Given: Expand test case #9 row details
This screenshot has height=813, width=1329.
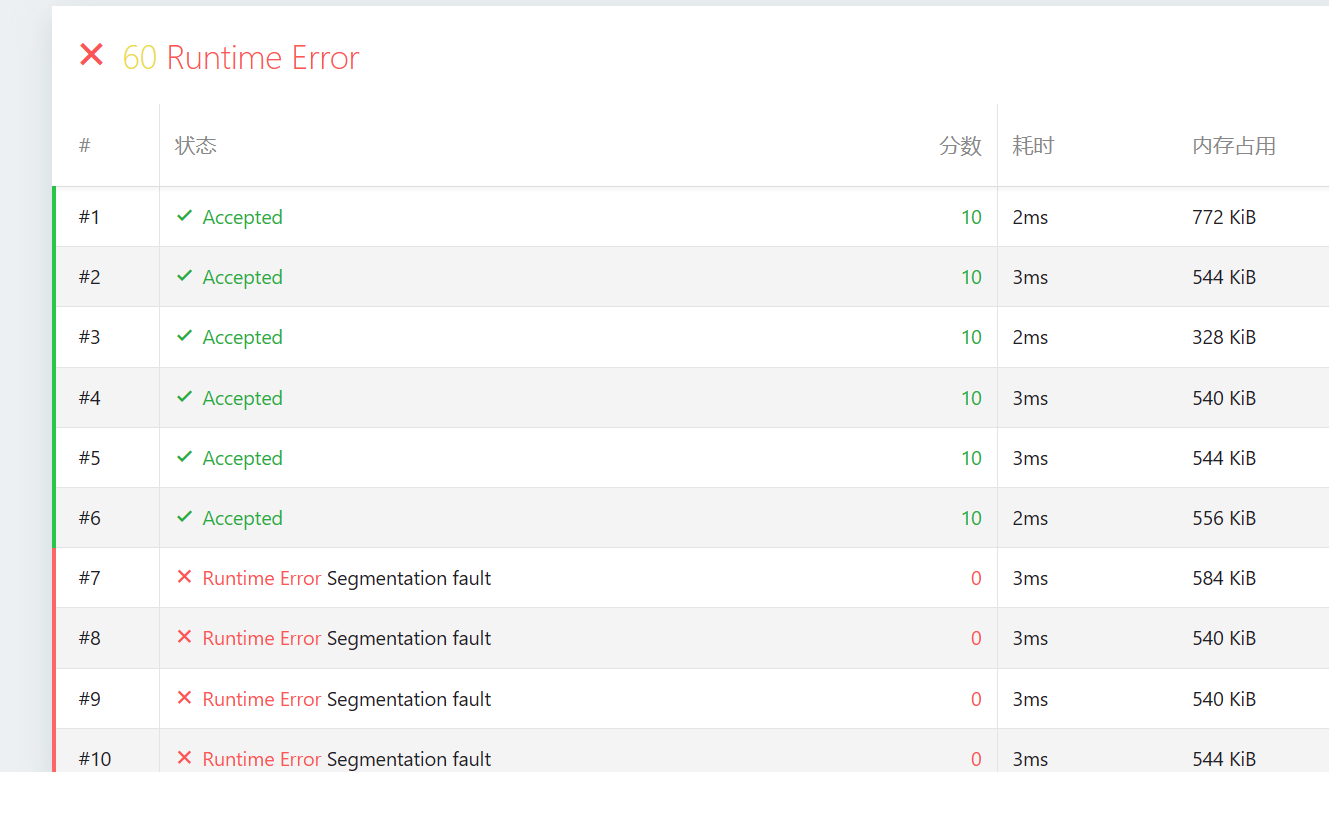Looking at the screenshot, I should click(90, 699).
